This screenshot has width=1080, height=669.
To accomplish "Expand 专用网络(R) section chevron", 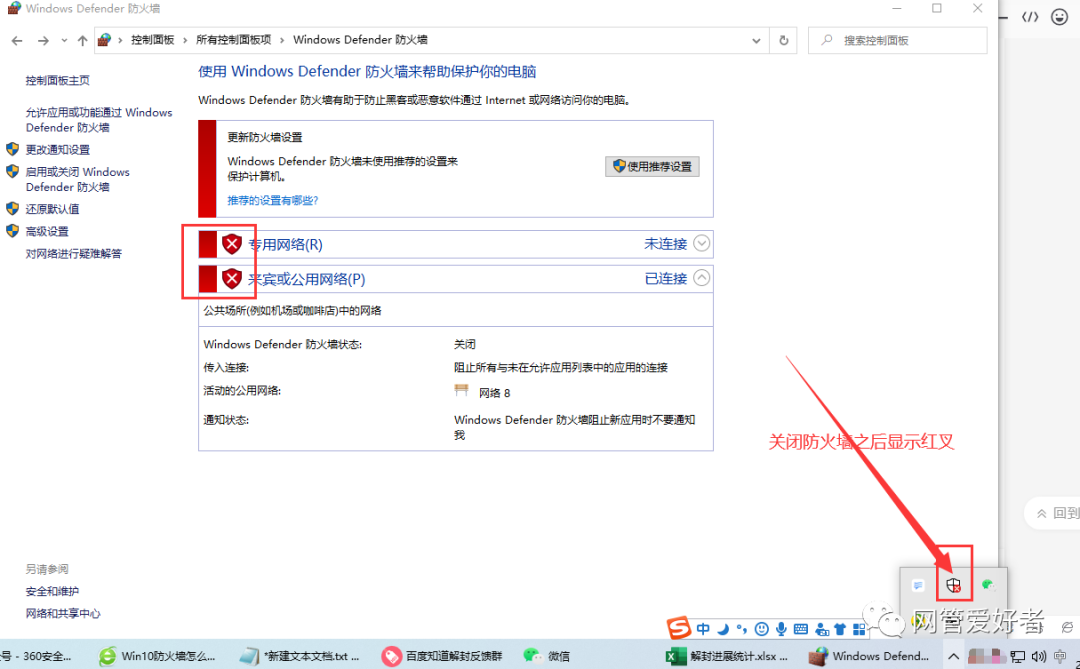I will tap(701, 243).
